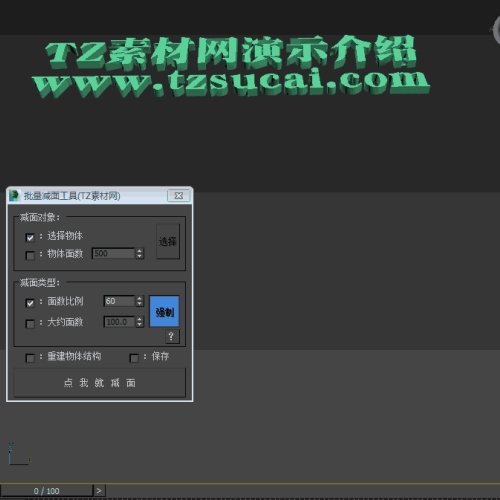Click the viewport axis gizmo

19,454
